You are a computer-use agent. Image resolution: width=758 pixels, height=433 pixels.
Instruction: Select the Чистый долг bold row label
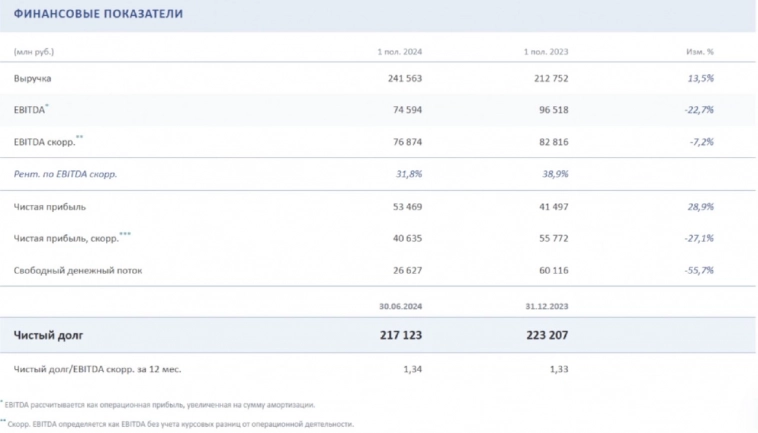(x=48, y=336)
